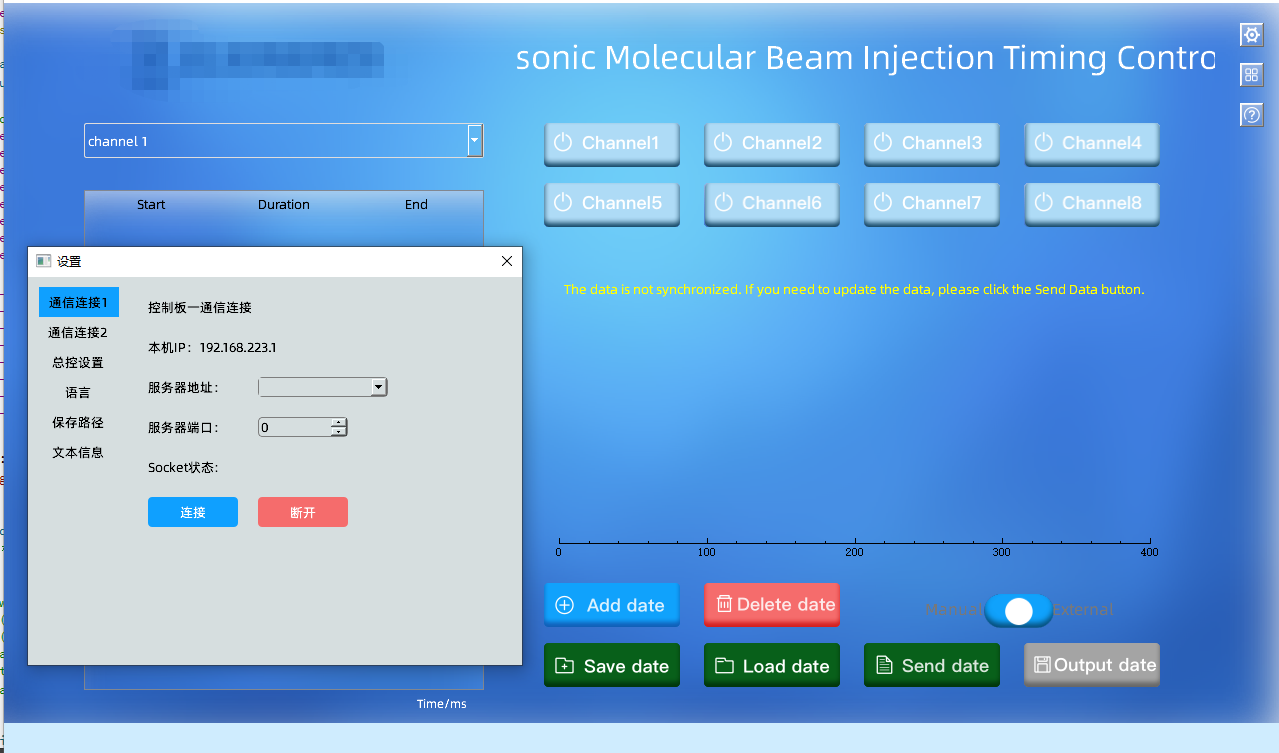Click the Send date button
This screenshot has height=753, width=1279.
pyautogui.click(x=931, y=665)
